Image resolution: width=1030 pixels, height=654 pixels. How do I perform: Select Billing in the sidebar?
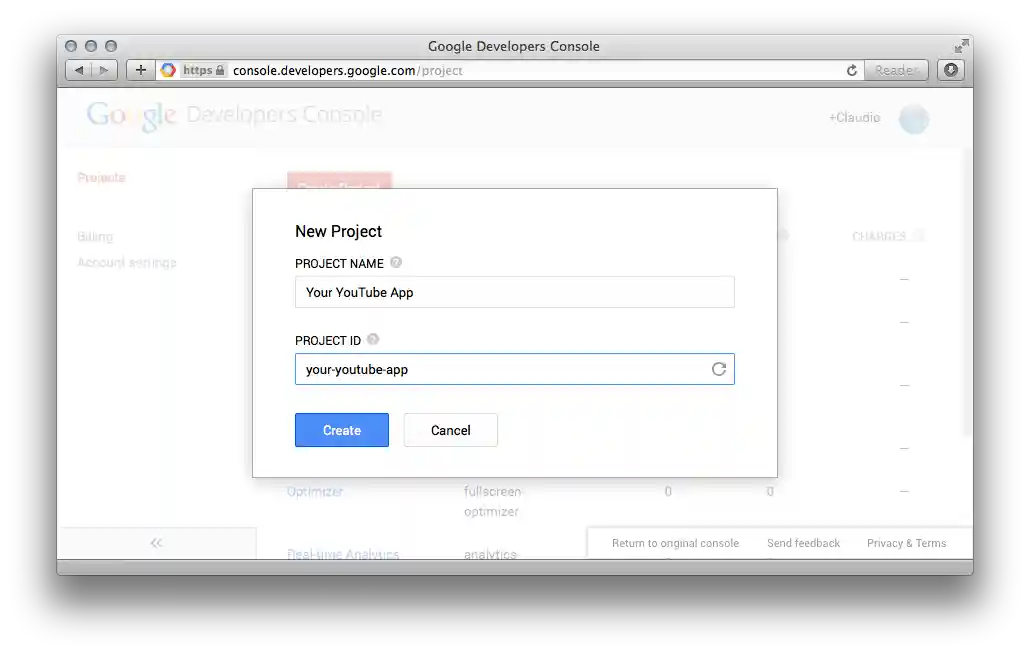pyautogui.click(x=95, y=236)
